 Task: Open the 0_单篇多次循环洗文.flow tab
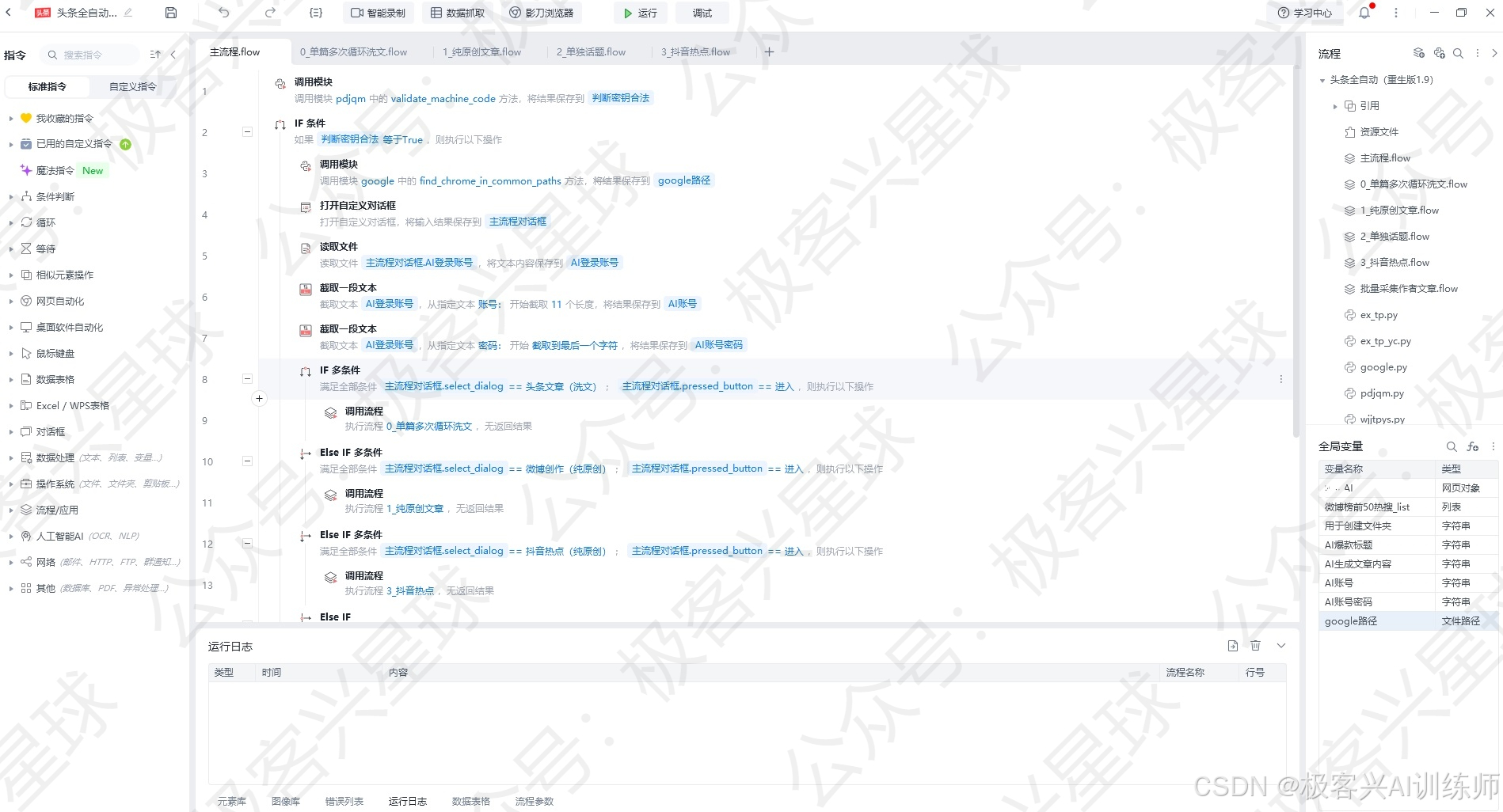pos(353,52)
